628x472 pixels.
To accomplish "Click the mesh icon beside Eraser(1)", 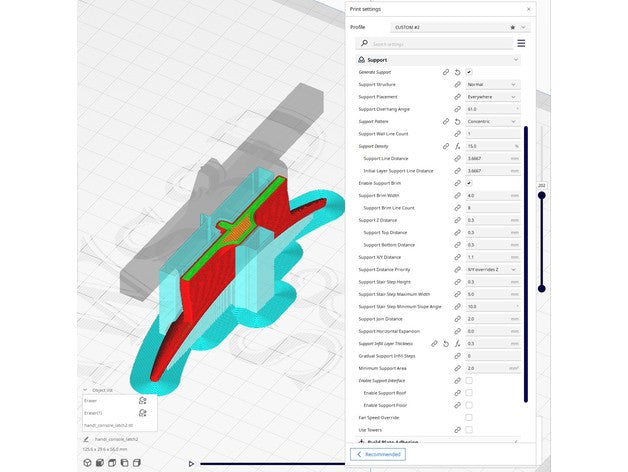I will coord(142,413).
